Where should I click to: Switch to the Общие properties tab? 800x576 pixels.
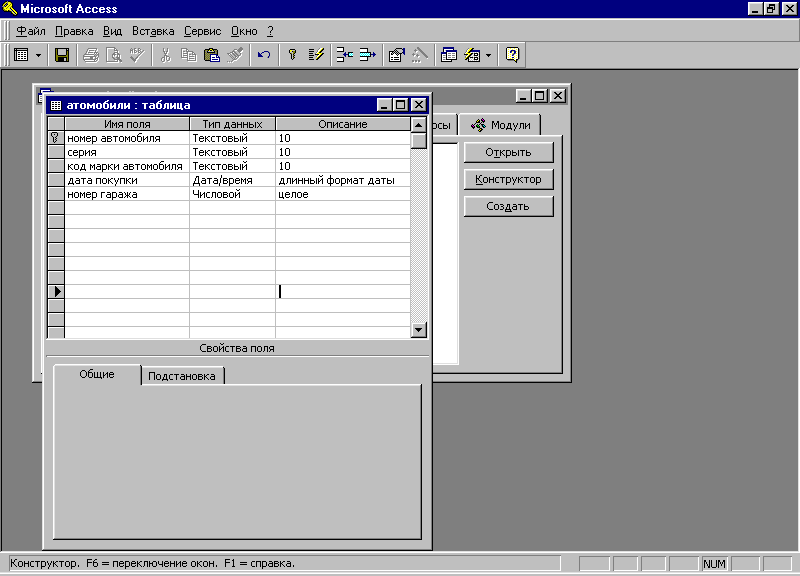pos(97,374)
